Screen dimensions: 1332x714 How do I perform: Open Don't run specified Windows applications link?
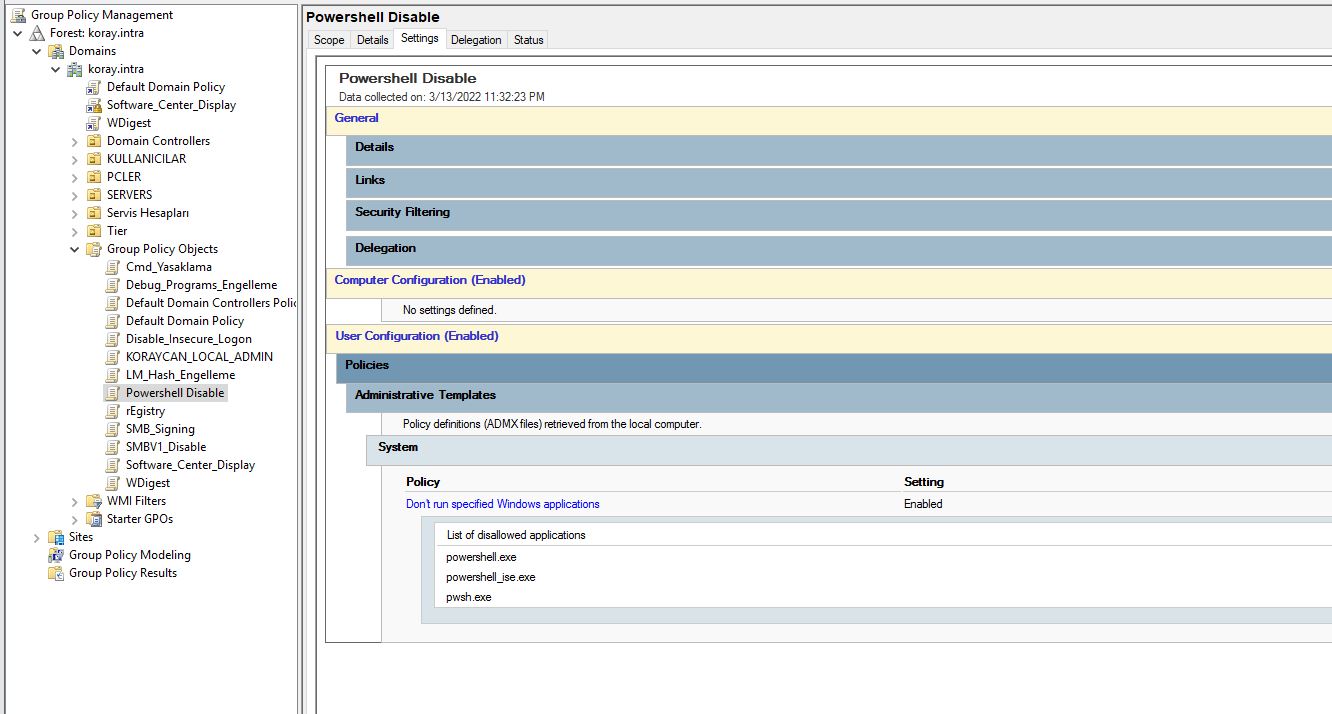point(502,504)
